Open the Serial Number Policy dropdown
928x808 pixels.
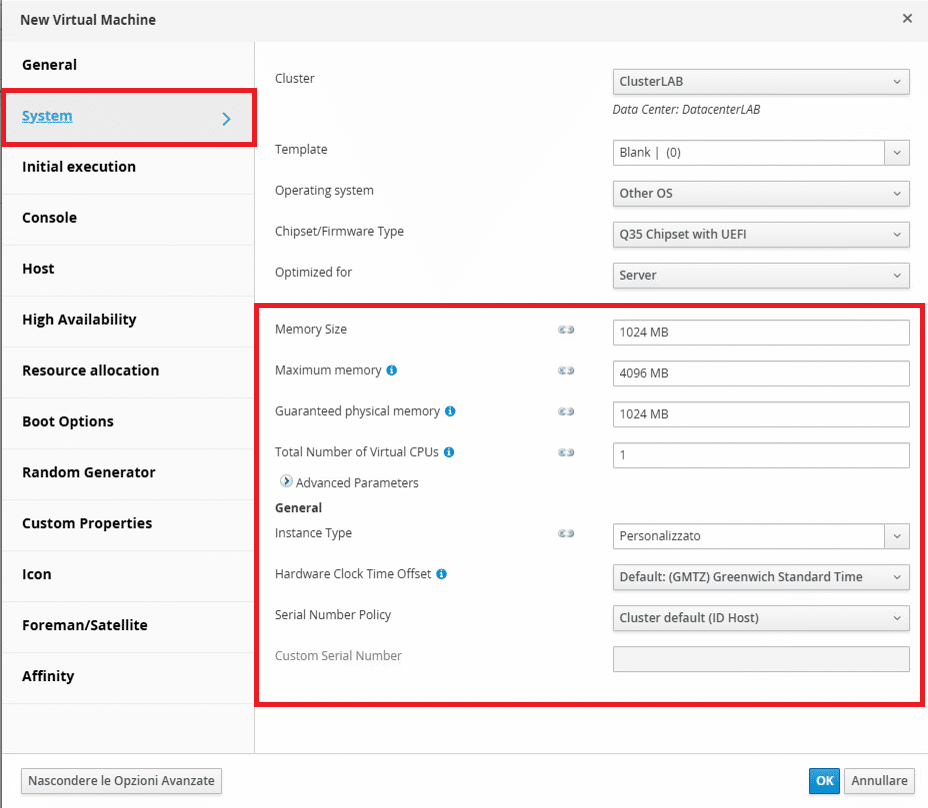pos(761,618)
